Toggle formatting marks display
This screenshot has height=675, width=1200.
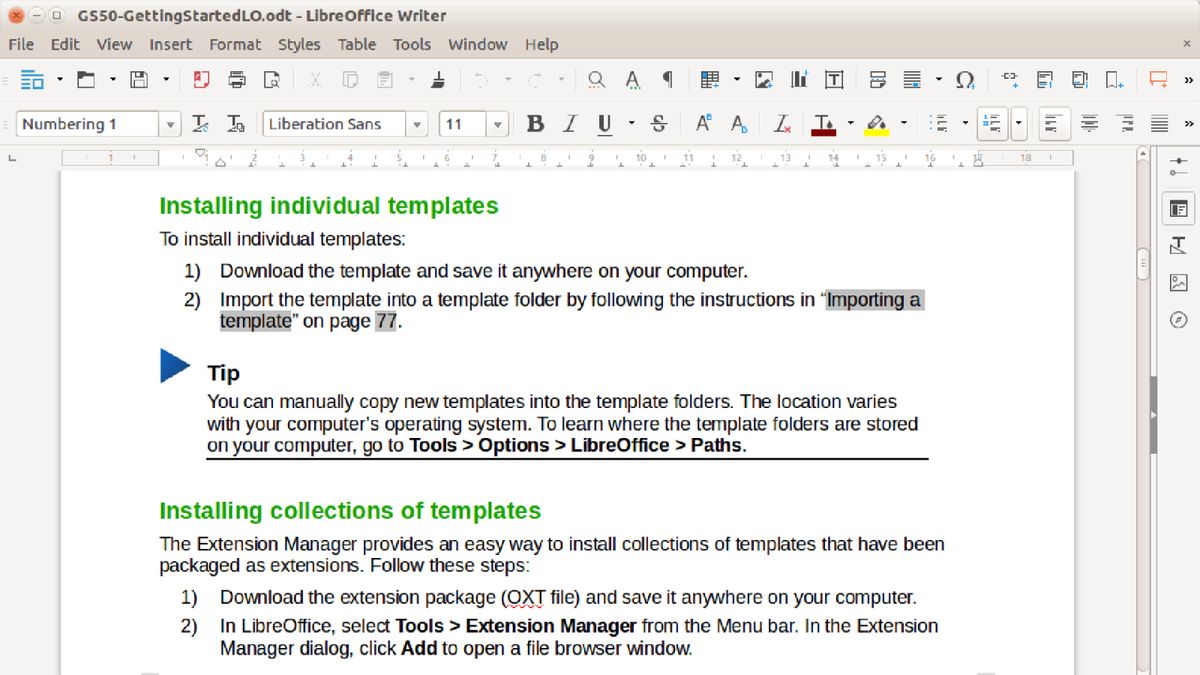(x=668, y=78)
